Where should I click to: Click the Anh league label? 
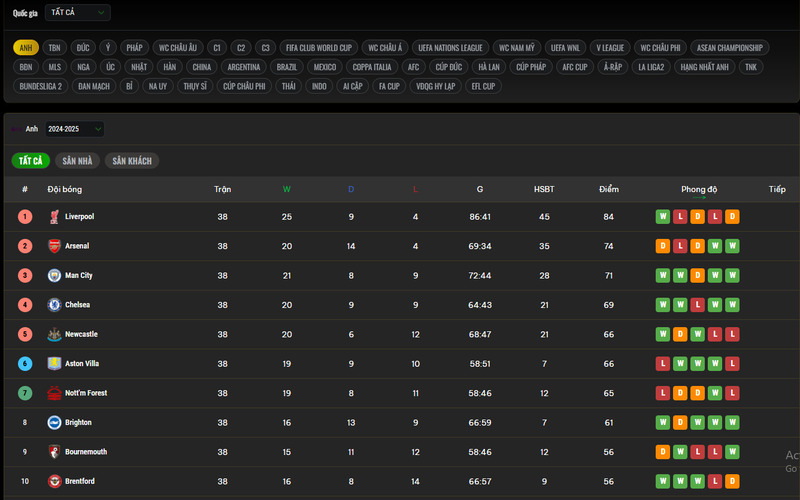coord(32,129)
